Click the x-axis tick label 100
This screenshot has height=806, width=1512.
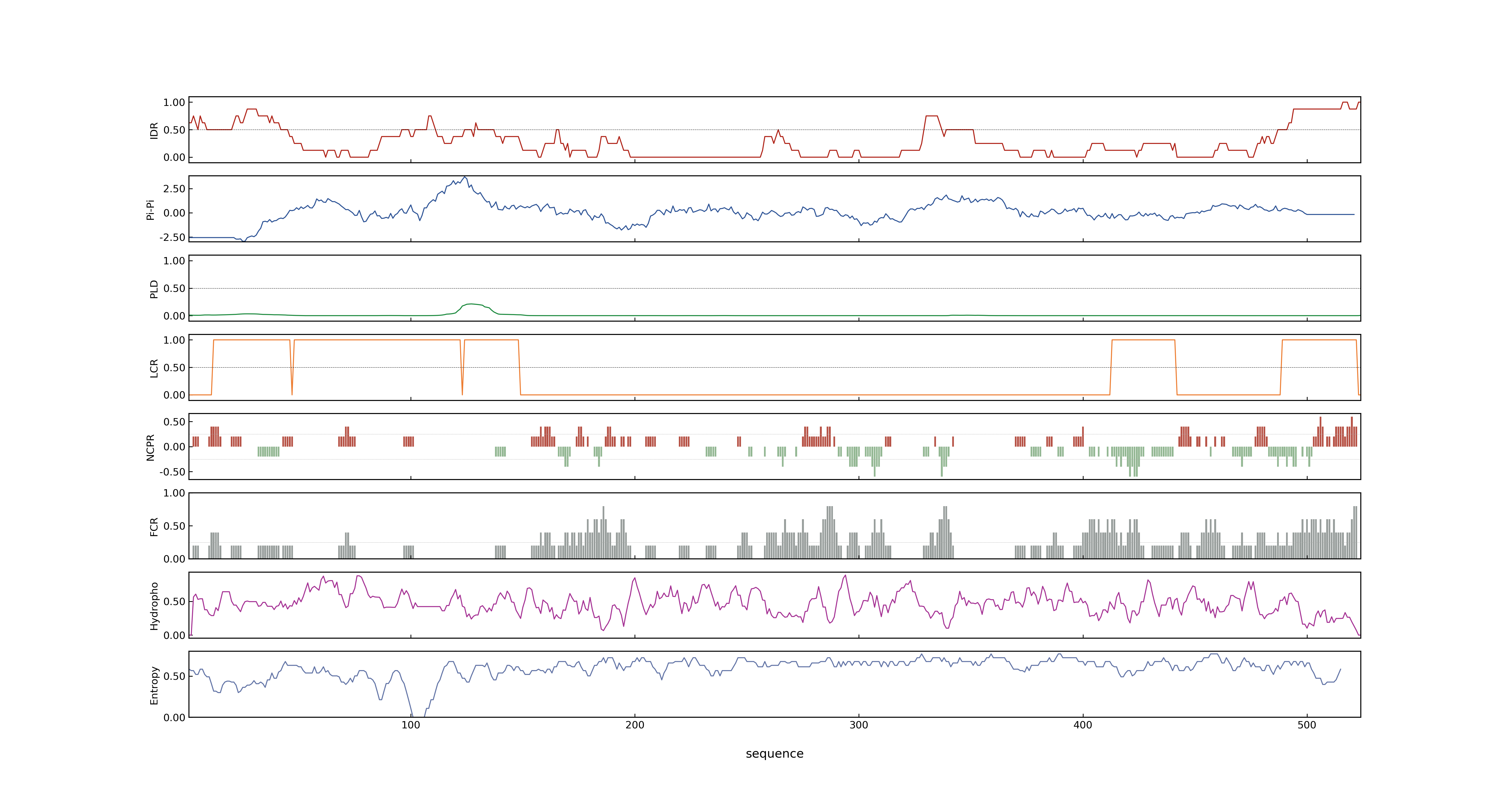click(410, 725)
